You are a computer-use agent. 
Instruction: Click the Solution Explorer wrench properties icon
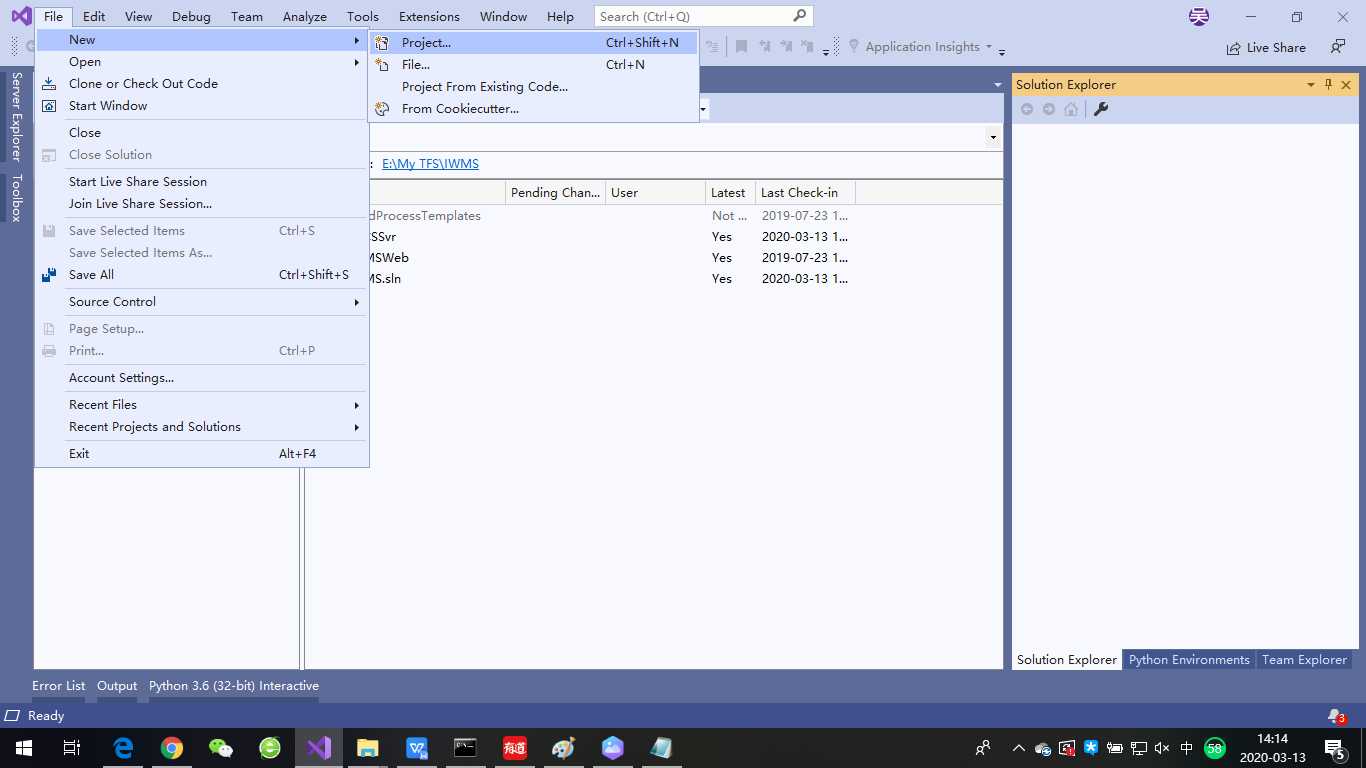(x=1101, y=109)
